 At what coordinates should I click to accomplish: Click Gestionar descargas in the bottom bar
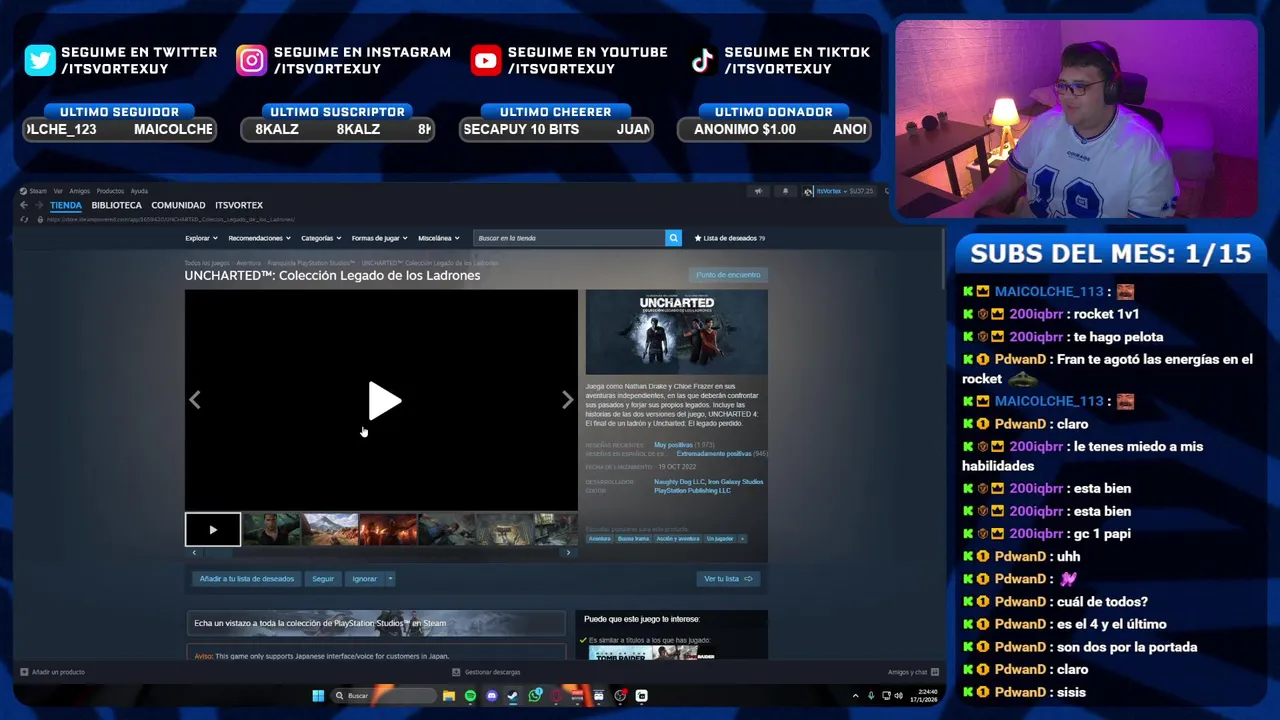[486, 672]
